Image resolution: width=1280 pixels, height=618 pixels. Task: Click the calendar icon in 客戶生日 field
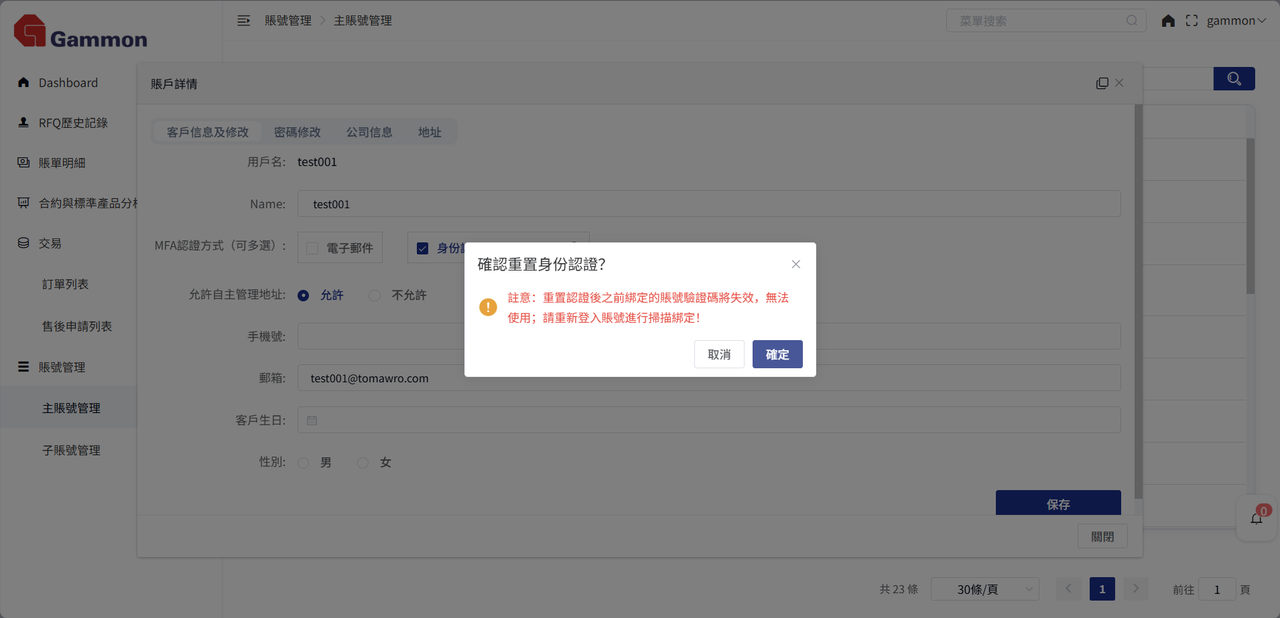(312, 421)
